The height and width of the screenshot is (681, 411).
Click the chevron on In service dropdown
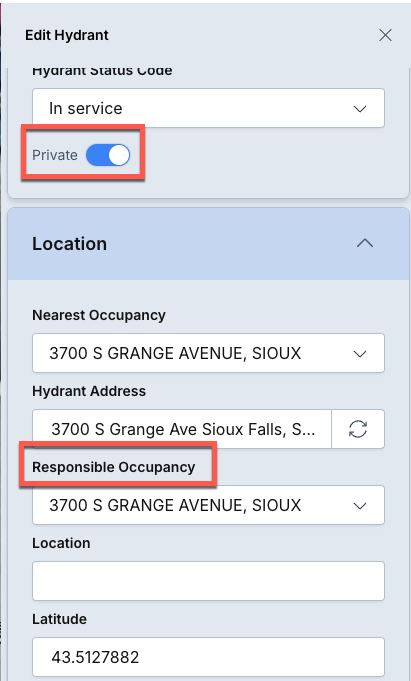360,109
